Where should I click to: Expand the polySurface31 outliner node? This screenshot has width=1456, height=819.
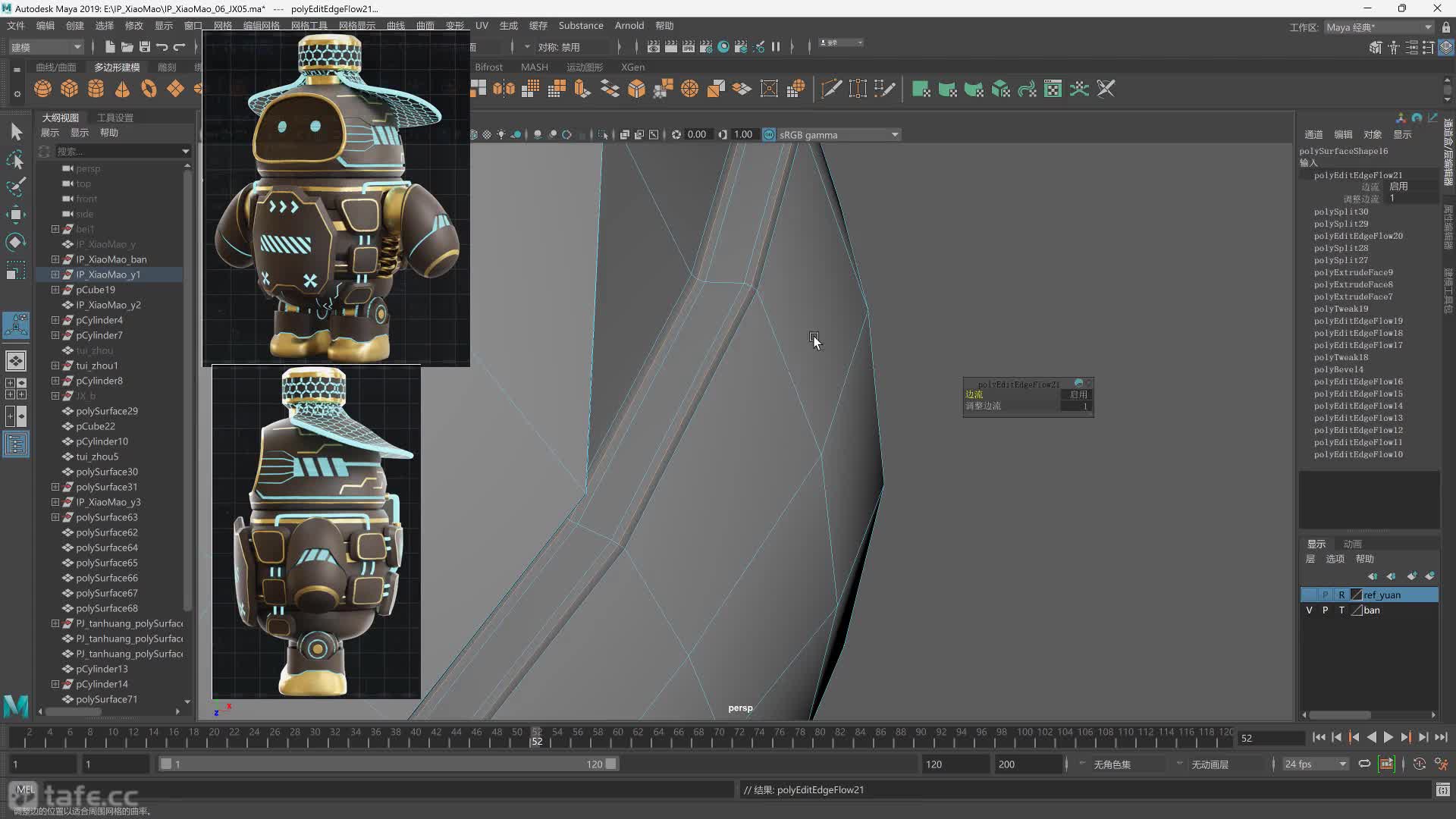tap(55, 487)
